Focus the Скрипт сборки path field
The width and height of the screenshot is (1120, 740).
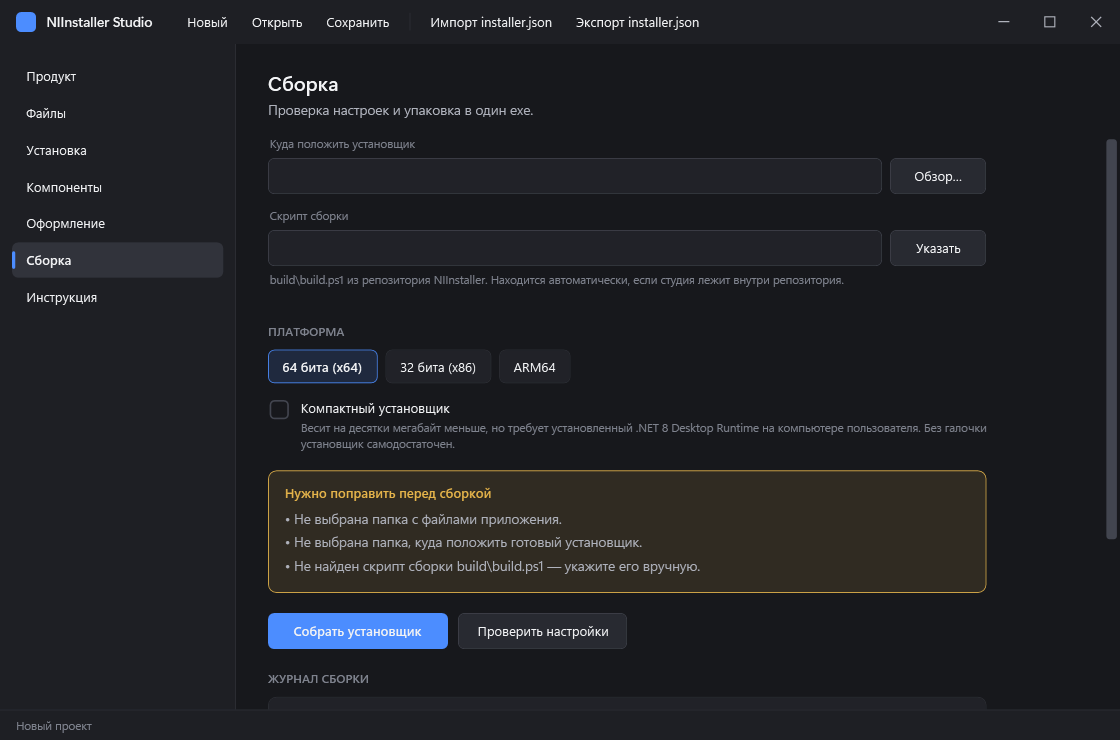click(575, 248)
